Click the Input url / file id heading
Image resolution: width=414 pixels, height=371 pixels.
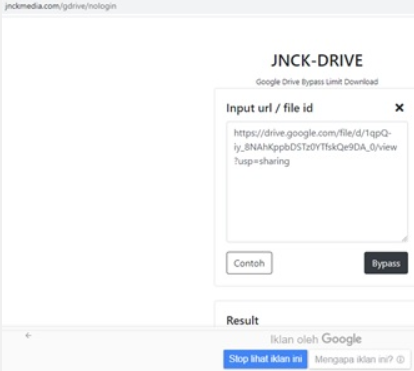pyautogui.click(x=269, y=108)
